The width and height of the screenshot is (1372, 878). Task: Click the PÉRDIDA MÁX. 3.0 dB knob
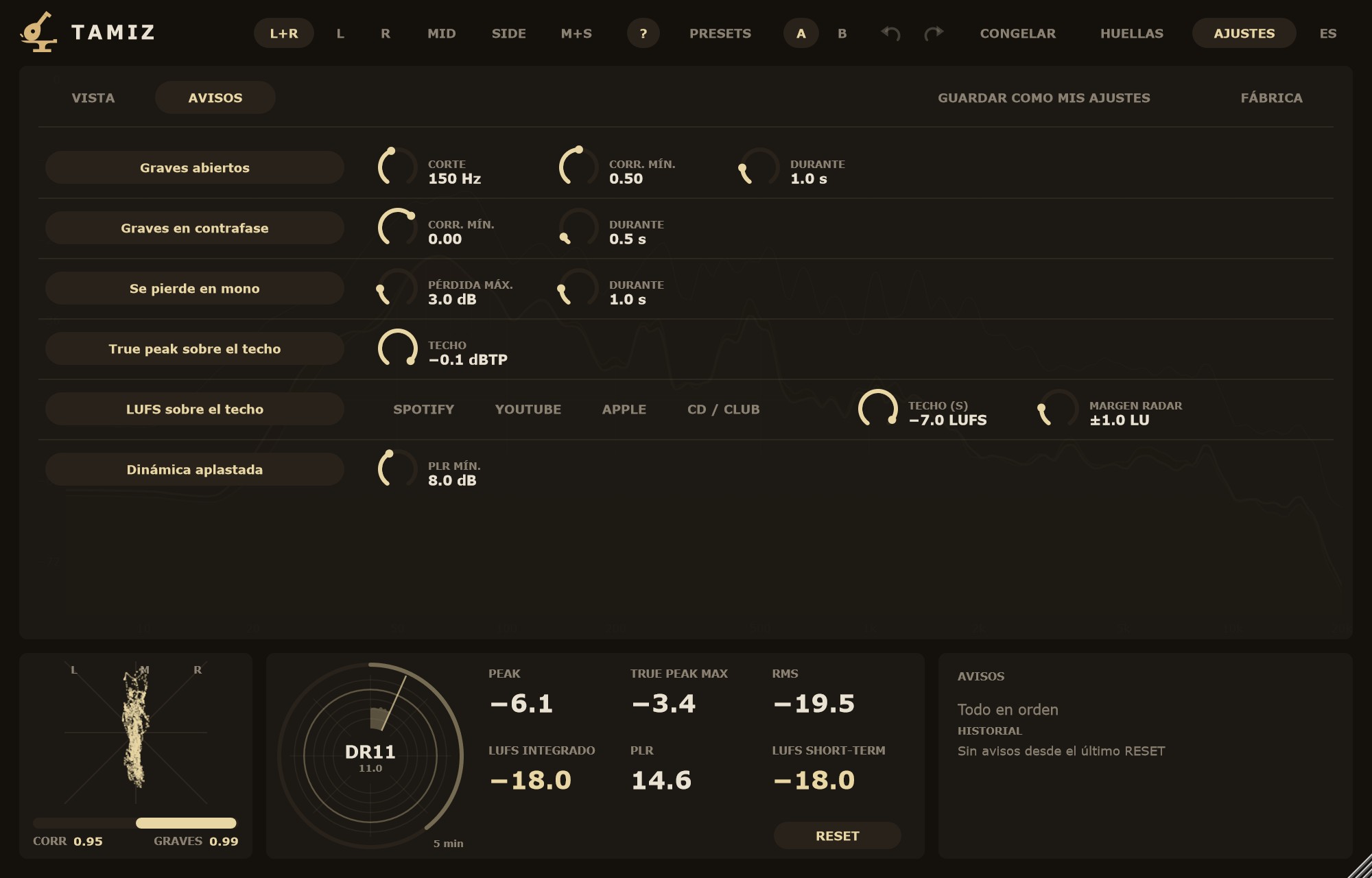pos(397,287)
